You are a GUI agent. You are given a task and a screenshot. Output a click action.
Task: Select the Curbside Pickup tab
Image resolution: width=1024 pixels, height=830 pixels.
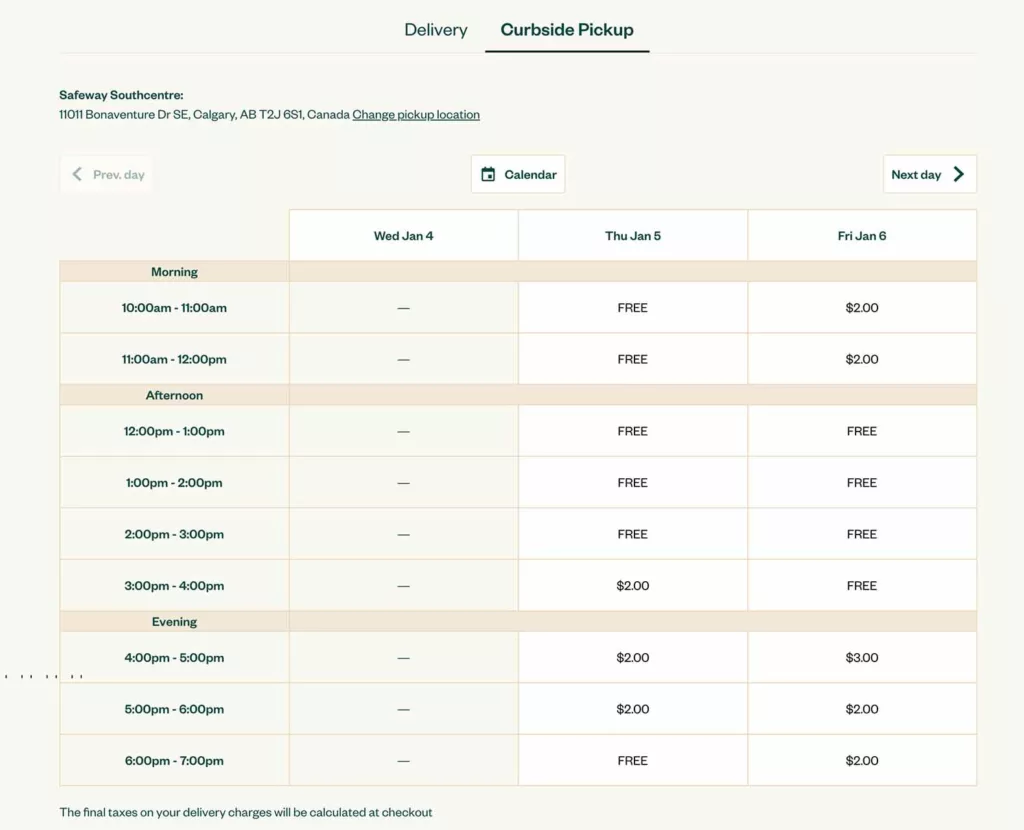tap(567, 30)
